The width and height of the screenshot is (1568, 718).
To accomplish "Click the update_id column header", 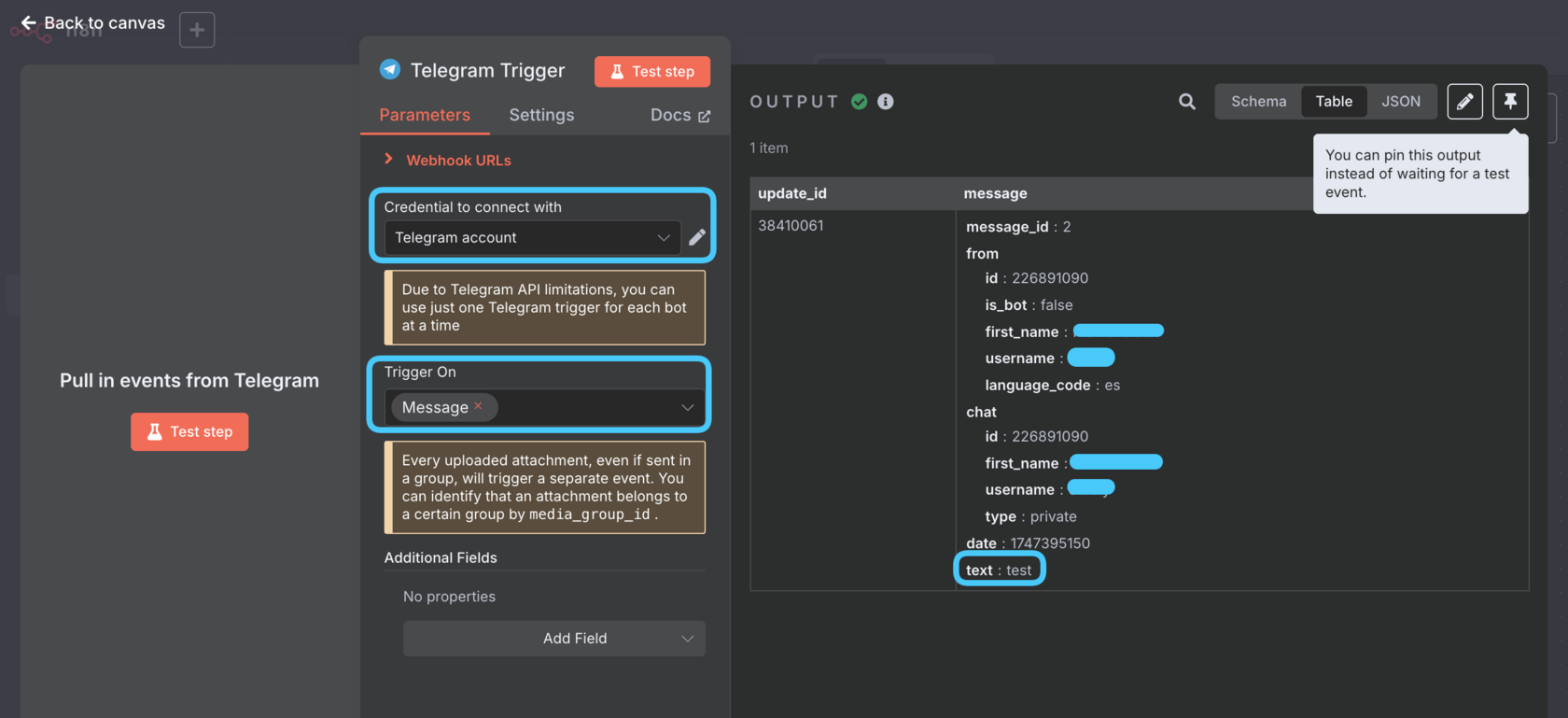I will [792, 193].
